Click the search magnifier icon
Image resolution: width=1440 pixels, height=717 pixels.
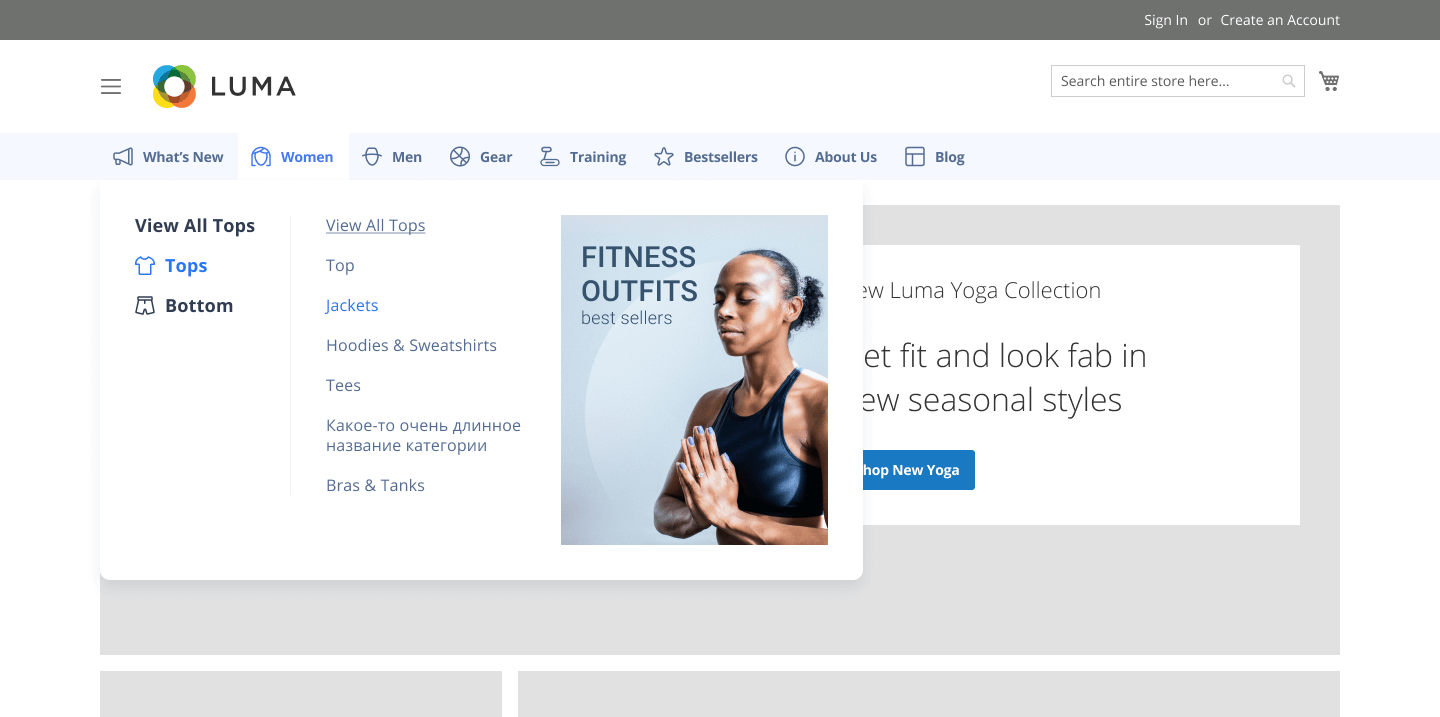(1289, 81)
